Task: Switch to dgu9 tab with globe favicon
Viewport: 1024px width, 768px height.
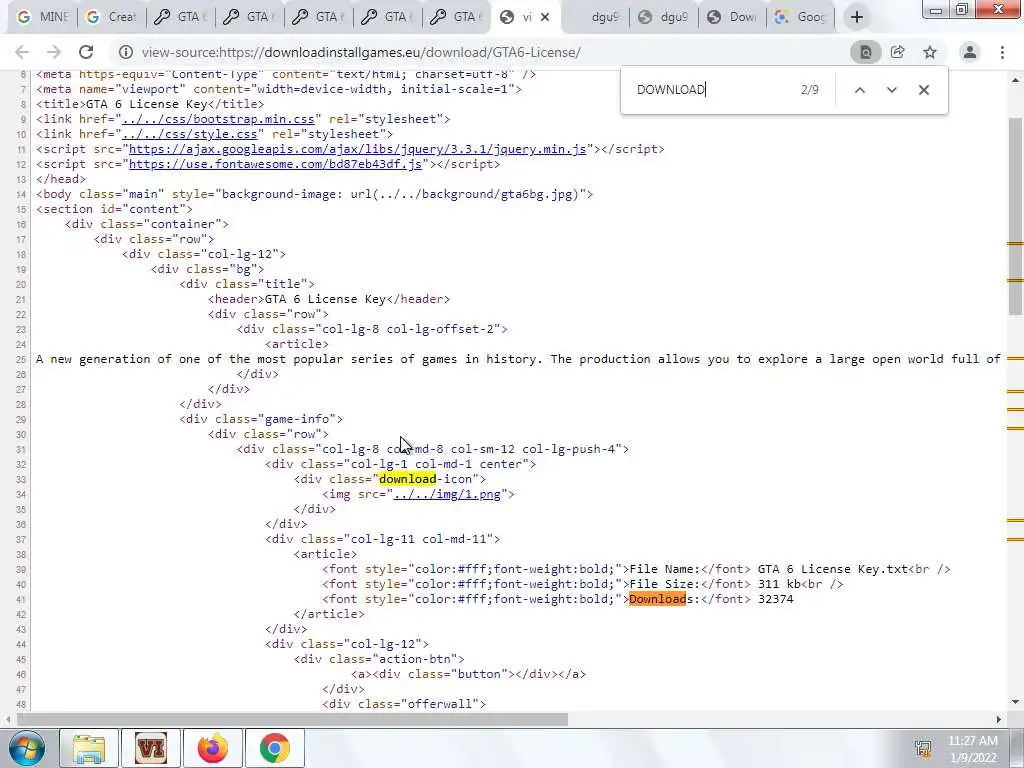Action: pyautogui.click(x=663, y=17)
